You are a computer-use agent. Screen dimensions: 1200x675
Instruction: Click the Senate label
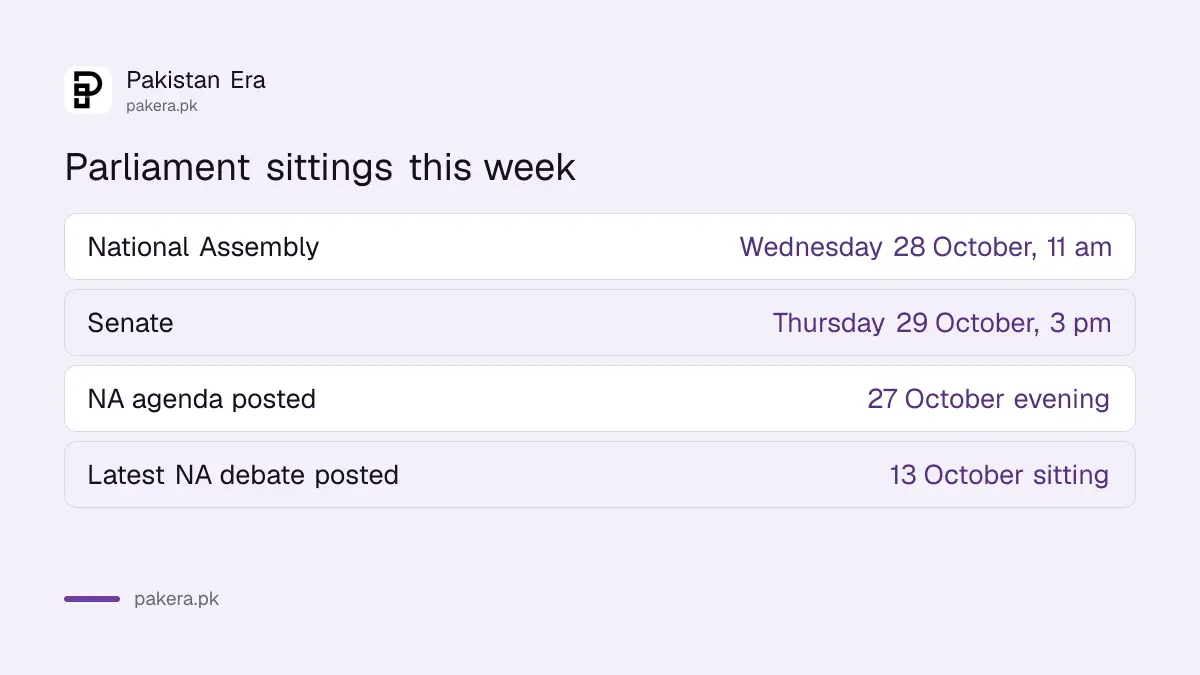(x=130, y=323)
